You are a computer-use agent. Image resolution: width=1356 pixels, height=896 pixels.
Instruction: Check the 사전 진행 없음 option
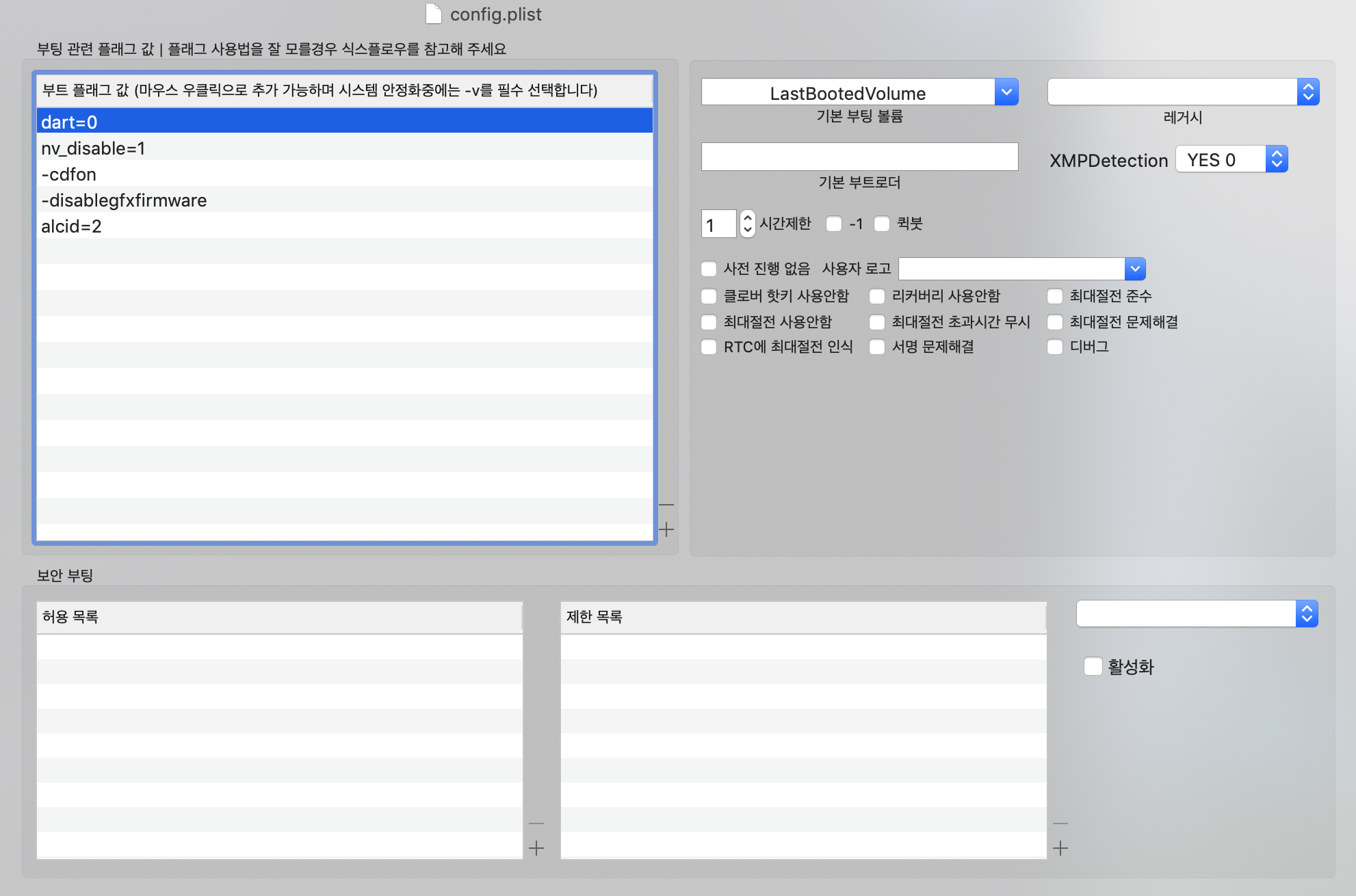point(709,269)
